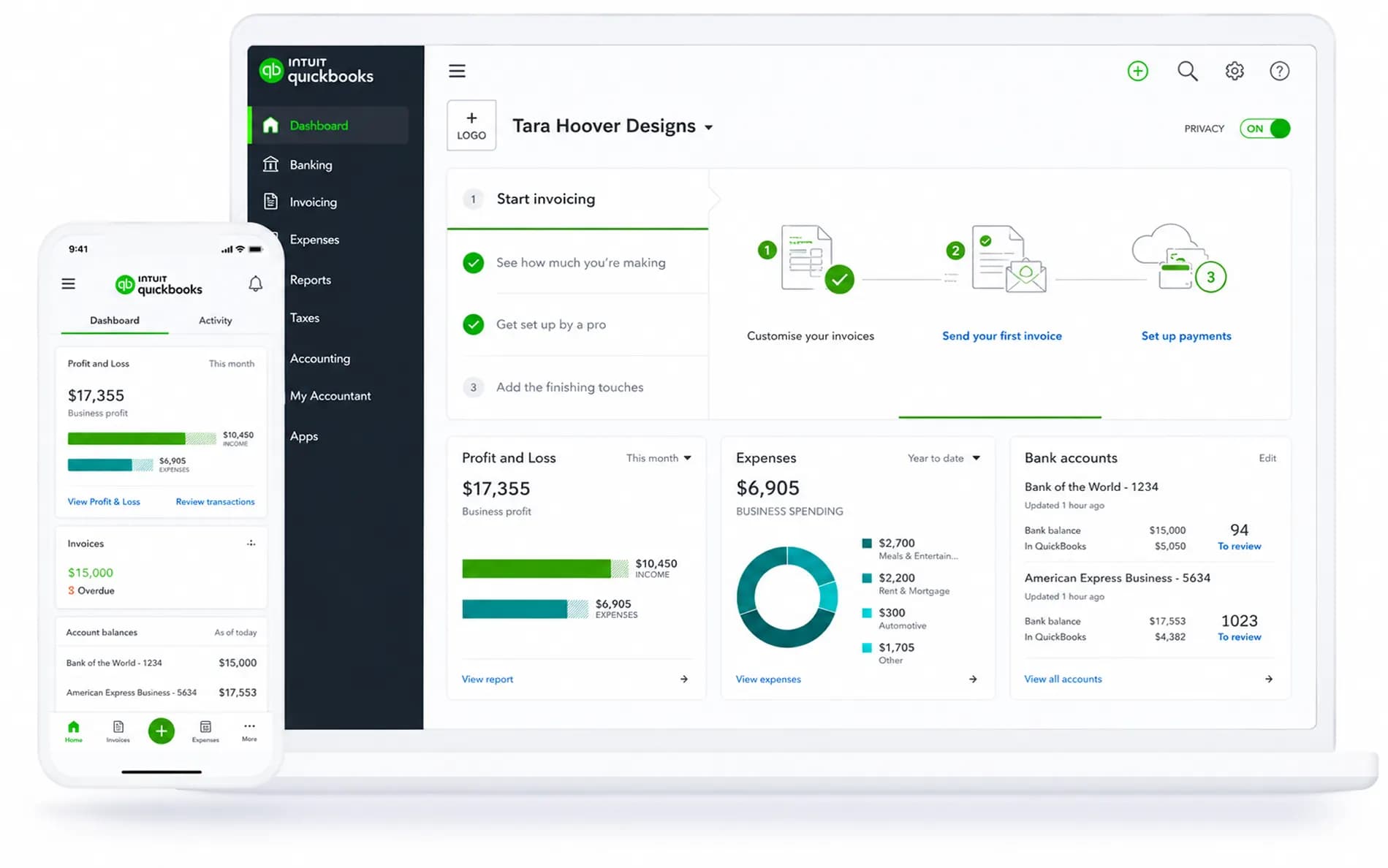
Task: Click the QuickBooks logo in the desktop sidebar
Action: click(x=316, y=71)
